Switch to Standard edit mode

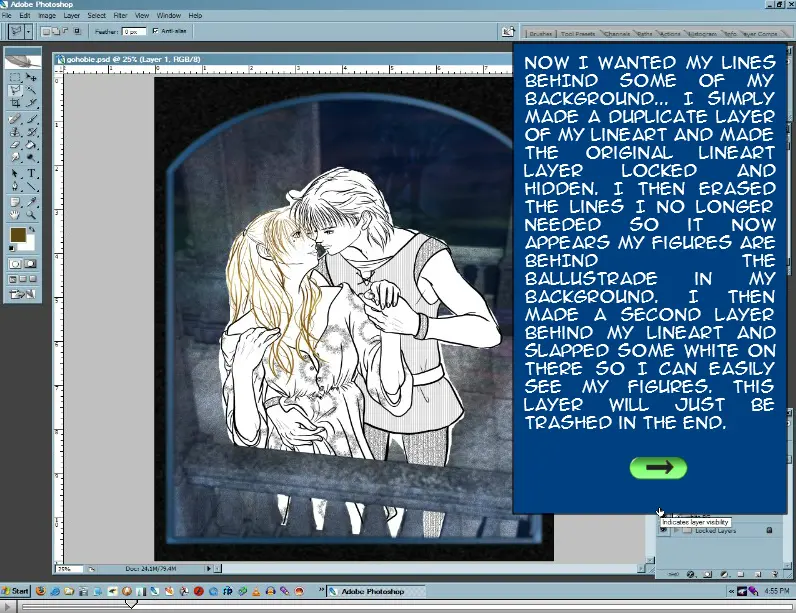tap(15, 264)
